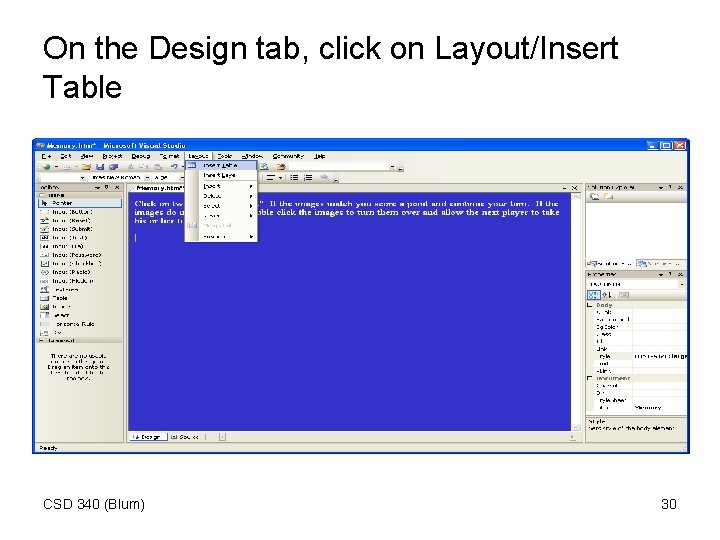Click the bulleted list toolbar icon
Screen dimensions: 720x540
(294, 178)
